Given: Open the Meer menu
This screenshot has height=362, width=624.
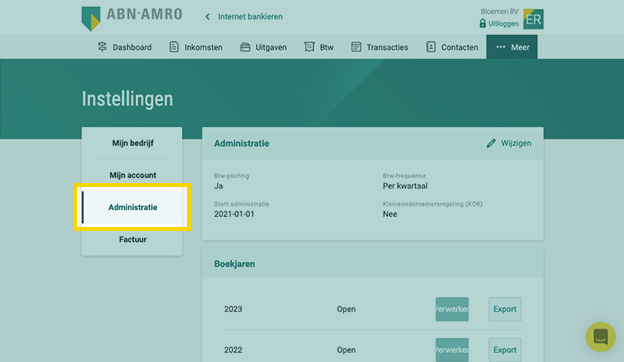Looking at the screenshot, I should pyautogui.click(x=512, y=47).
